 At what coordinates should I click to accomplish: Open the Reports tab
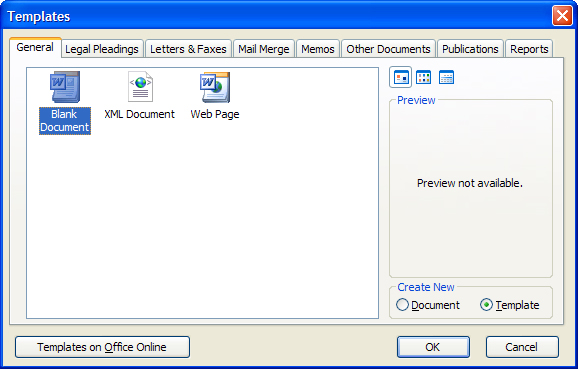(529, 49)
